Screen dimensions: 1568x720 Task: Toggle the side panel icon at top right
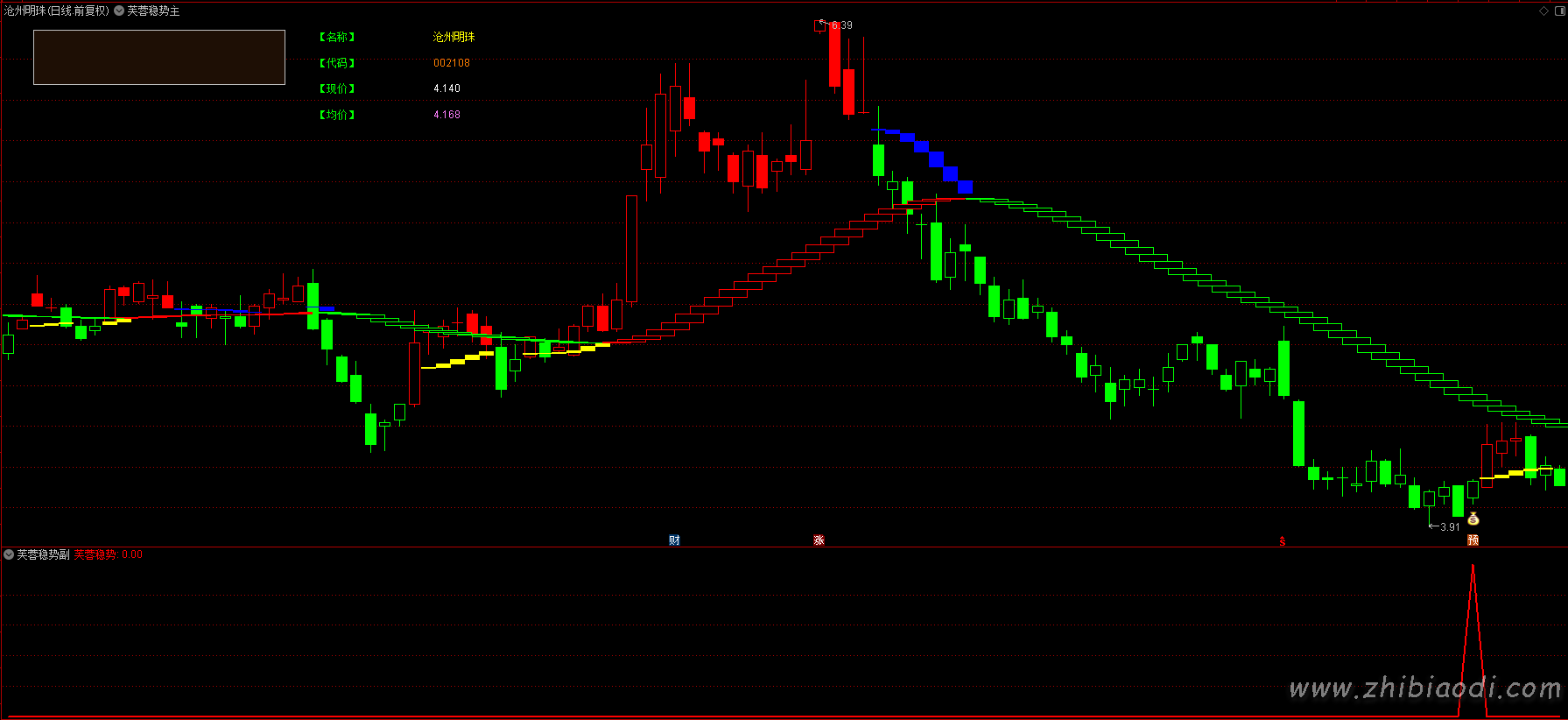tap(1559, 11)
